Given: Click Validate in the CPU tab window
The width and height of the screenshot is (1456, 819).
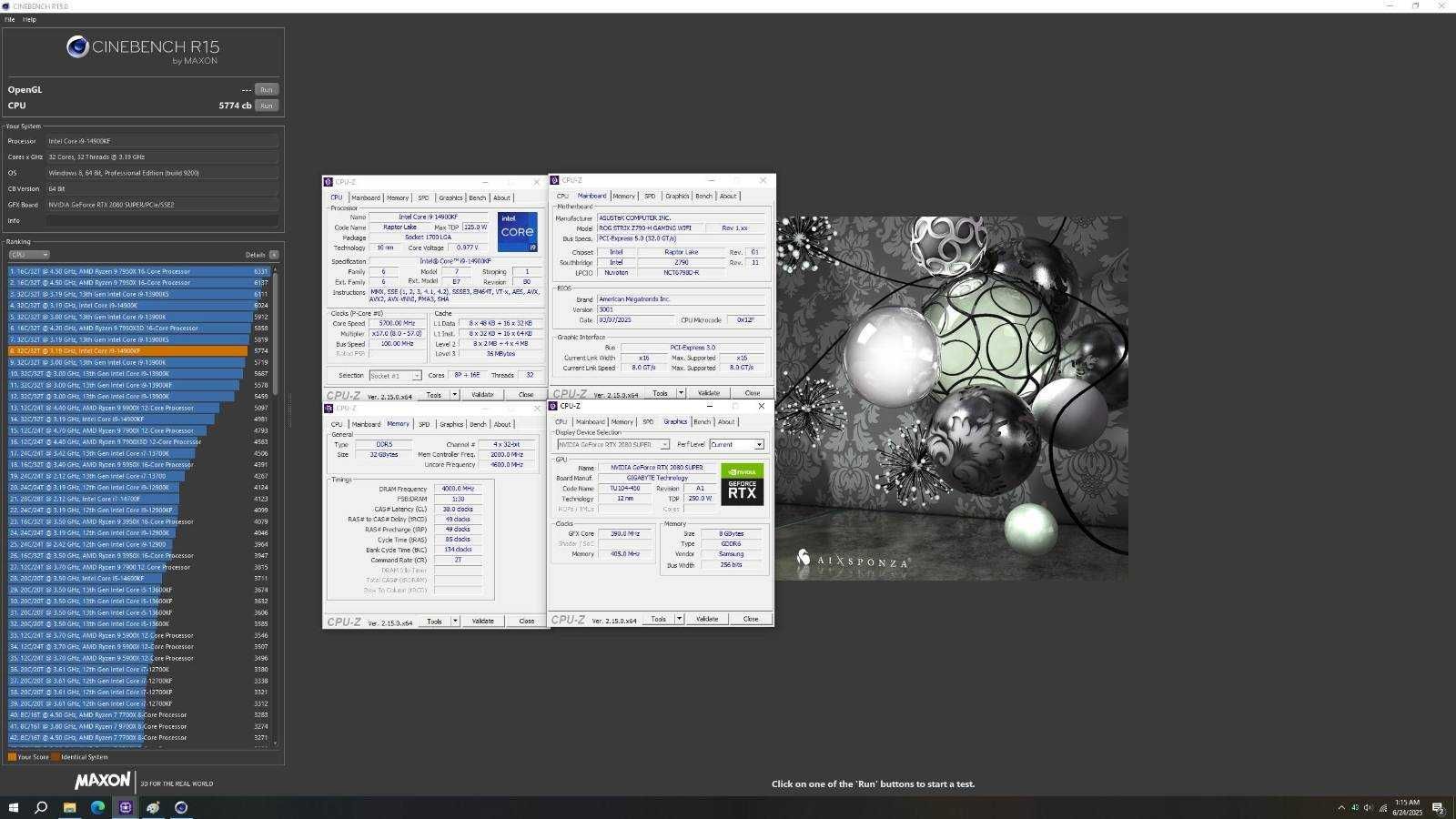Looking at the screenshot, I should tap(482, 395).
